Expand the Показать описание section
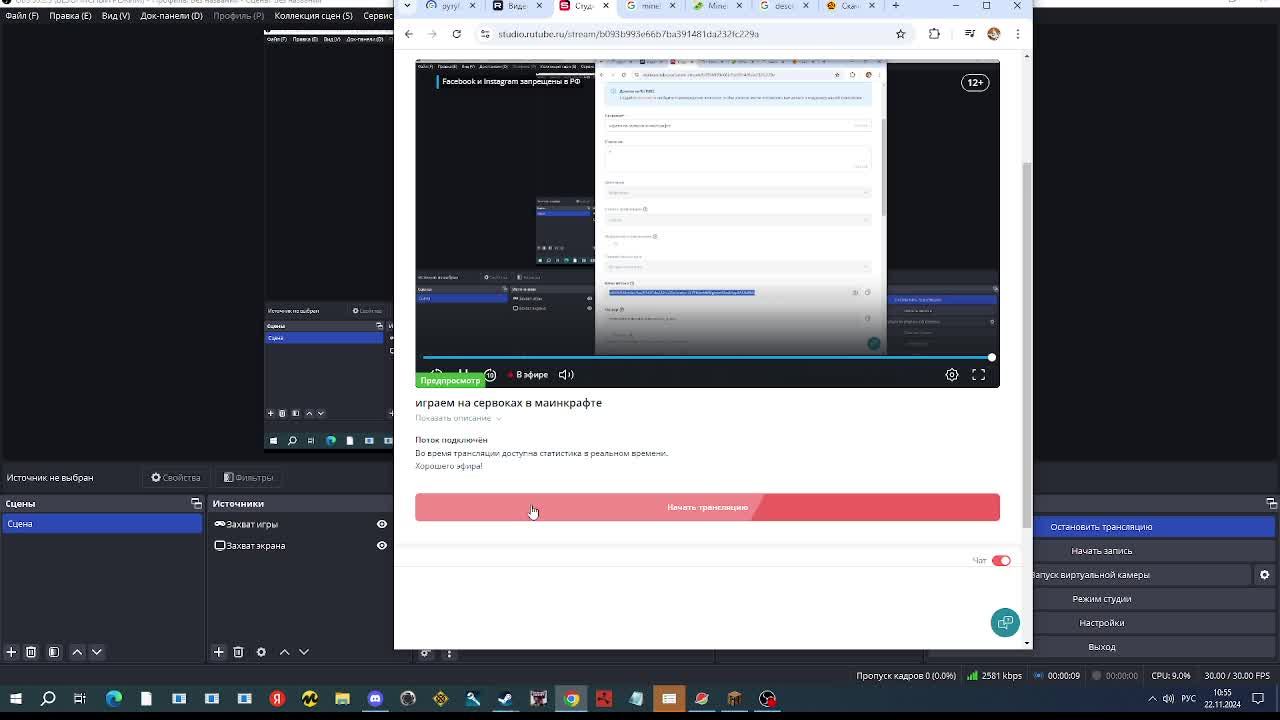Viewport: 1280px width, 720px height. click(x=458, y=418)
